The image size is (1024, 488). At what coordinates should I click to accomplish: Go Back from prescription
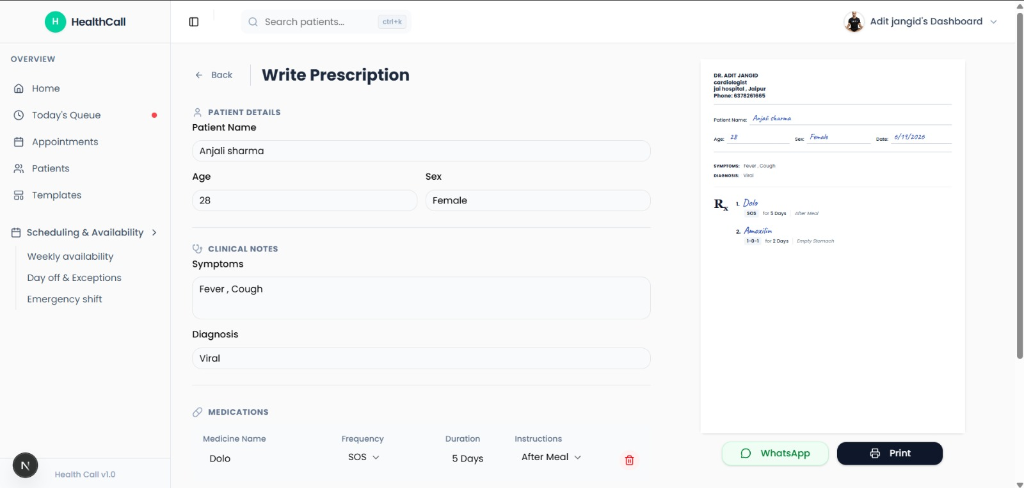[214, 75]
